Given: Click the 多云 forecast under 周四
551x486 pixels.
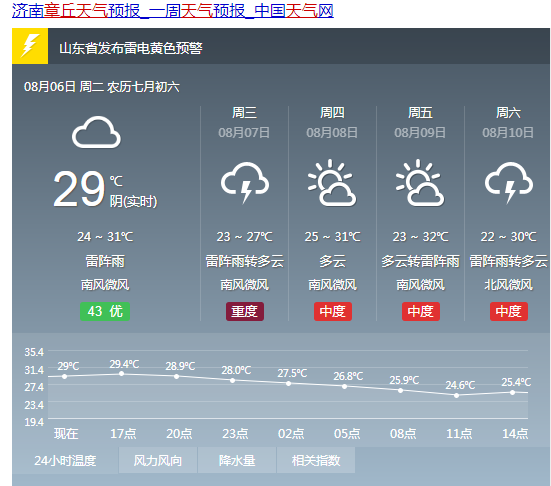Looking at the screenshot, I should tap(332, 261).
